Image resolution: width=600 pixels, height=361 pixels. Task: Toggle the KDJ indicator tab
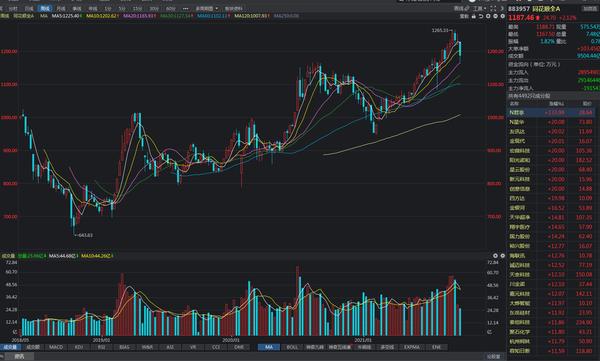78,347
